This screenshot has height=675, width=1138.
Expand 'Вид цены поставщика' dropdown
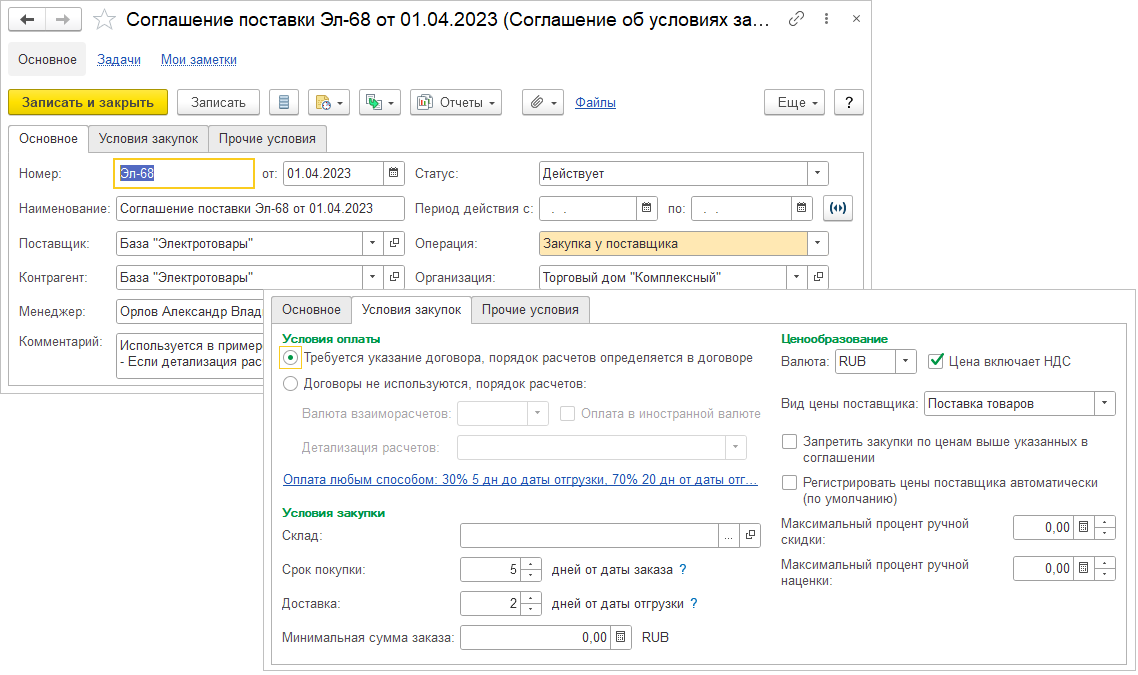coord(1104,404)
